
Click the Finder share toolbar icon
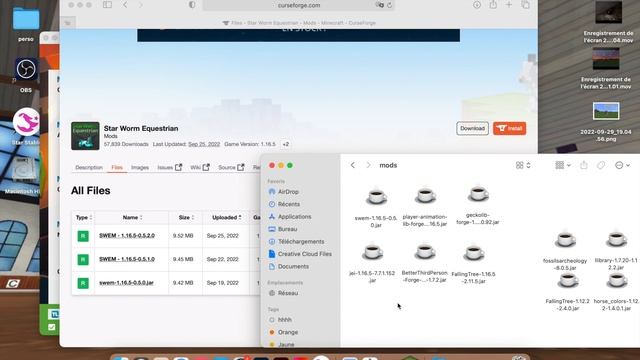point(584,165)
